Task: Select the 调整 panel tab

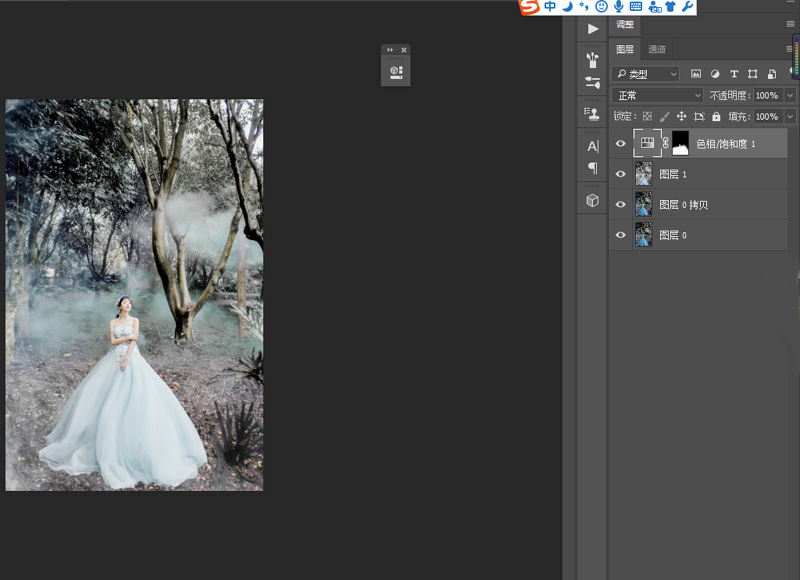Action: coord(625,24)
